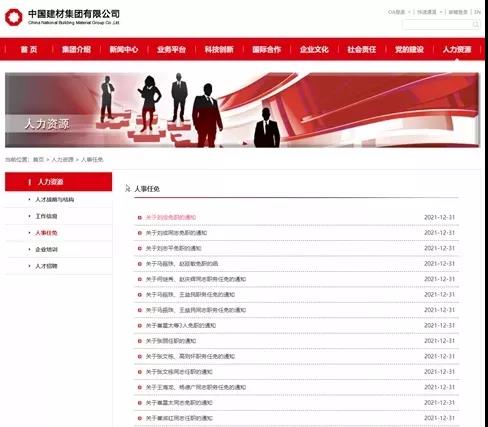
Task: Click the 人力资源 breadcrumb link
Action: (62, 160)
